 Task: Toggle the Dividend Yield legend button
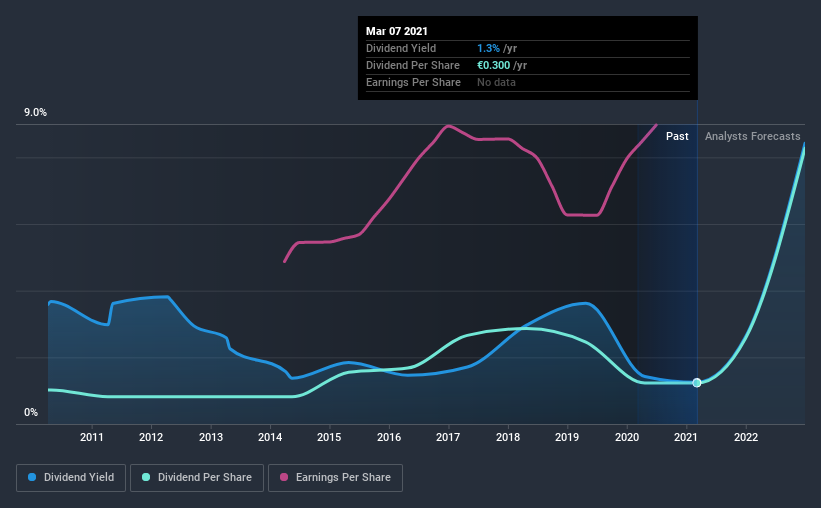click(71, 478)
